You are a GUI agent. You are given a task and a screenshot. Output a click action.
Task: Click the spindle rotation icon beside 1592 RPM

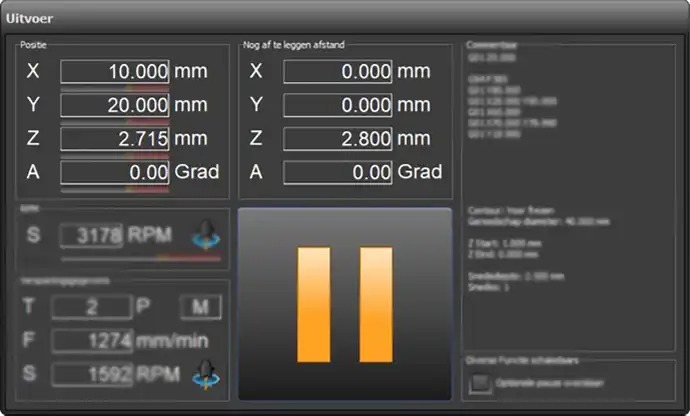coord(206,374)
